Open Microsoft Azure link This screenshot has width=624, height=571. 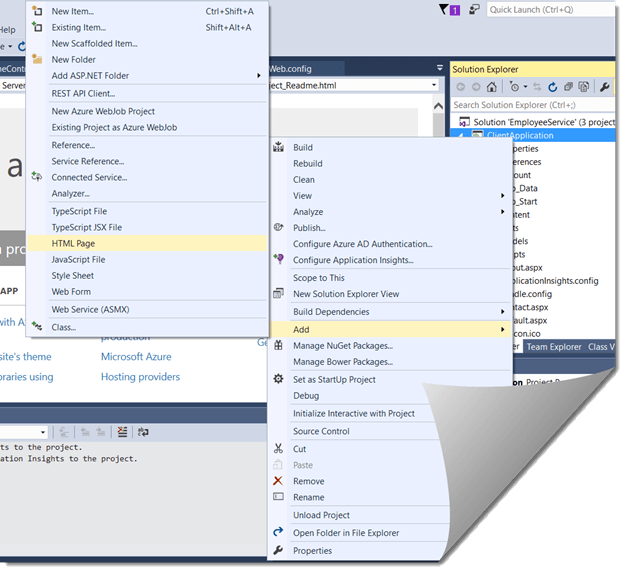pyautogui.click(x=136, y=357)
